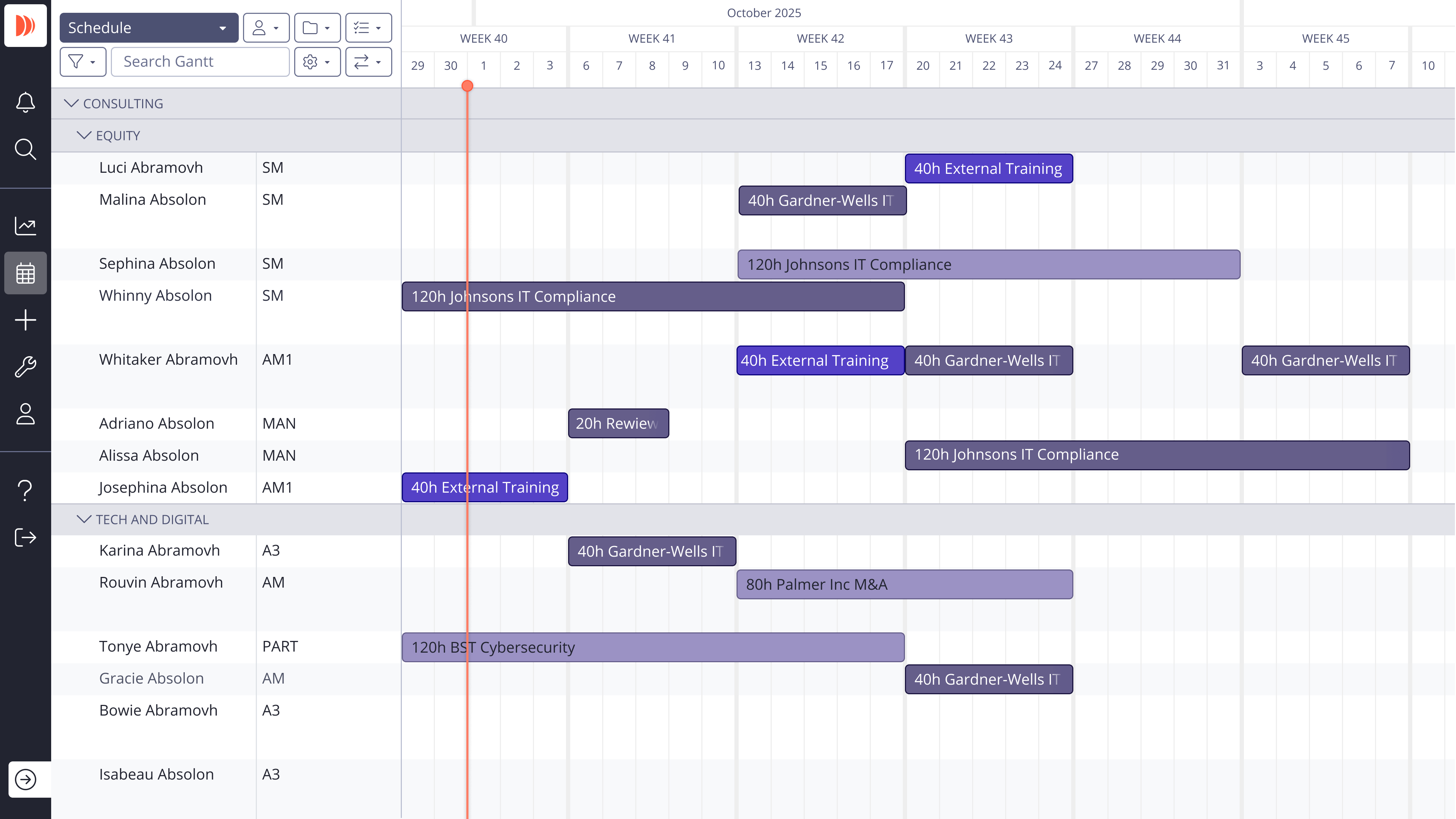The width and height of the screenshot is (1456, 819).
Task: Click the red timeline marker on October 1
Action: [x=467, y=86]
